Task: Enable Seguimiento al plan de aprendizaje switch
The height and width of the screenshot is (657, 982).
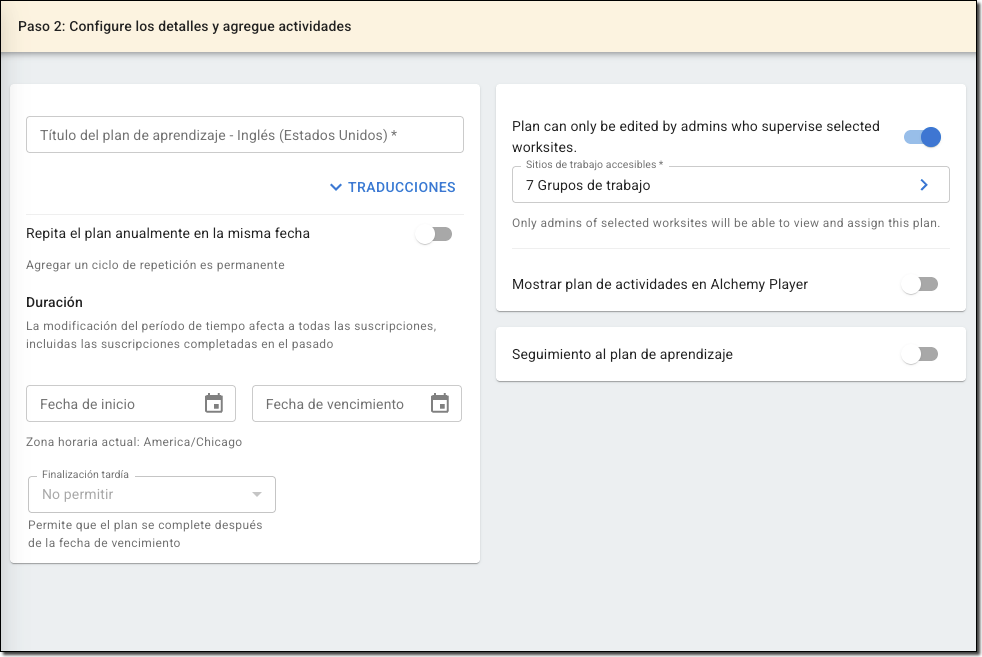Action: point(920,354)
